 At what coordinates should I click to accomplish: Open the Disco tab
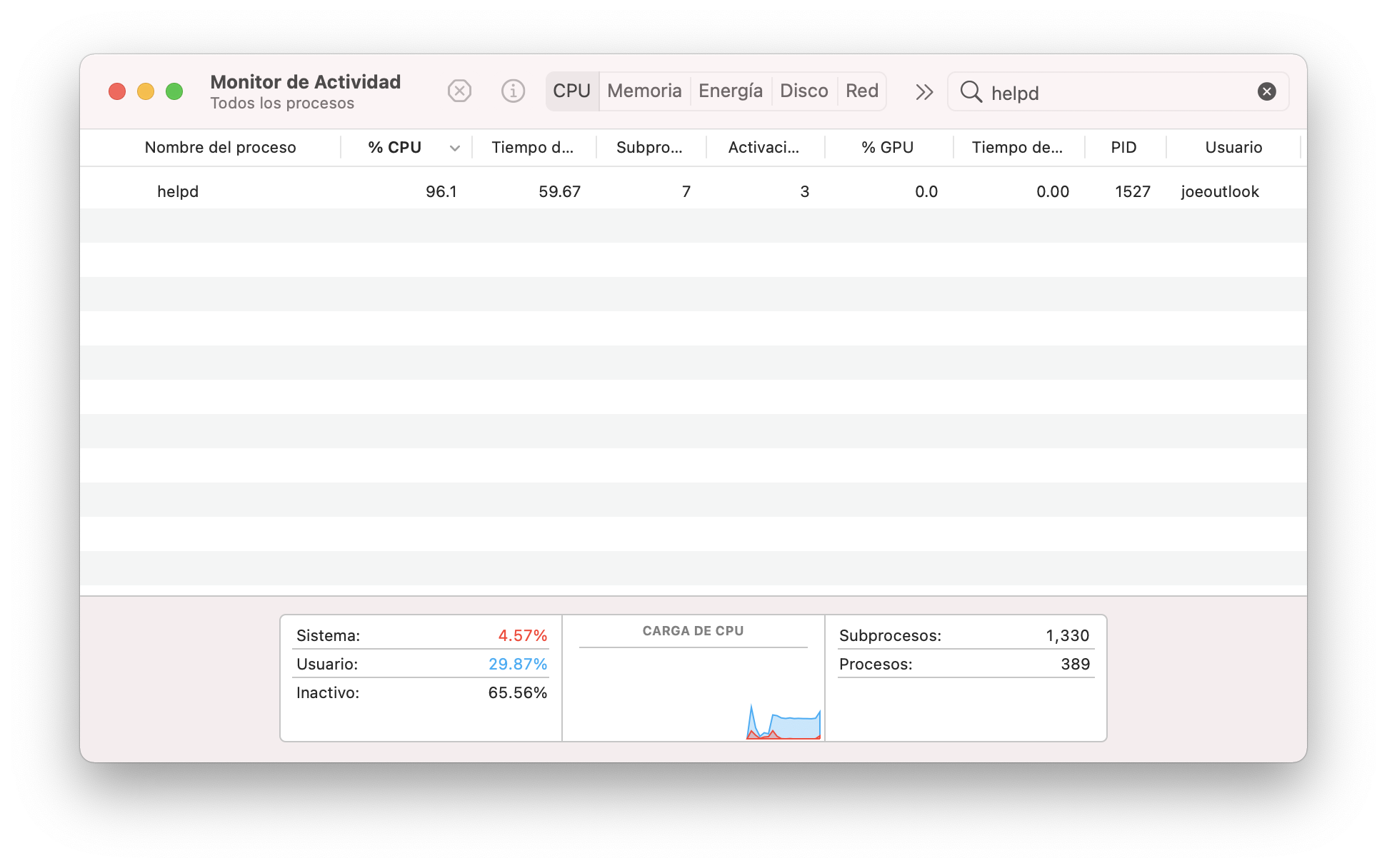803,91
